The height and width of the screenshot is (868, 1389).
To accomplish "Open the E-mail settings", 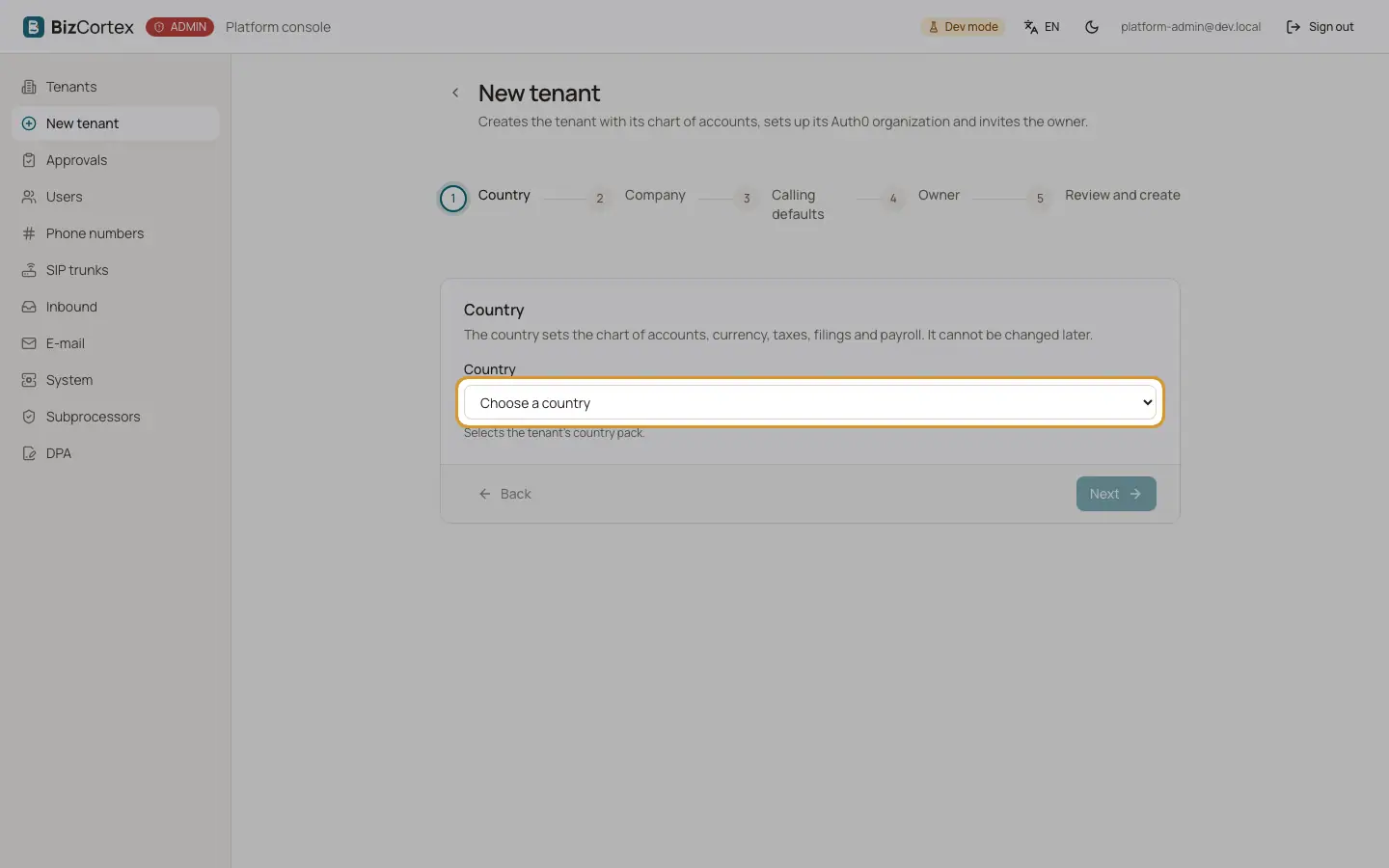I will [x=116, y=343].
